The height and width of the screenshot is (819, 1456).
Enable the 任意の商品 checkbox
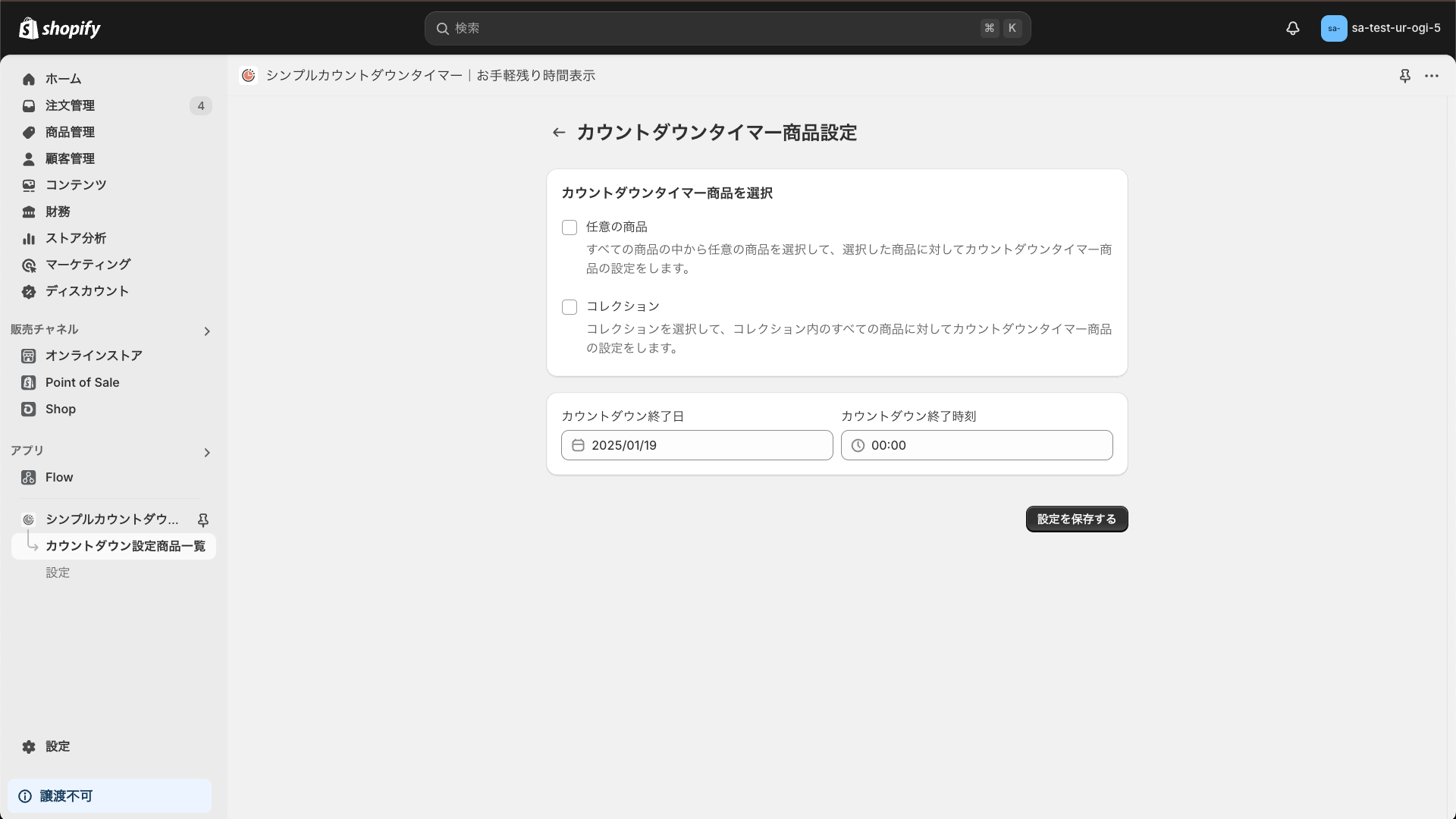pos(570,227)
